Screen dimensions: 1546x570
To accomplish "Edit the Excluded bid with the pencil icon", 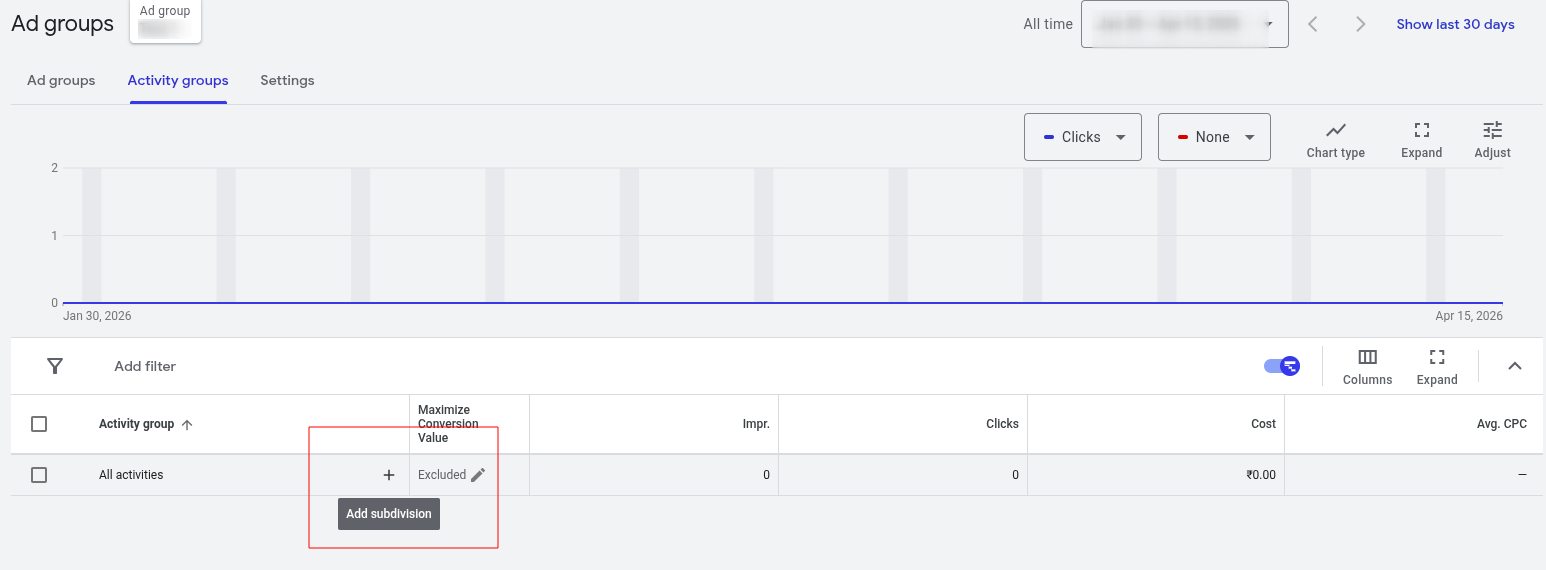I will [478, 475].
